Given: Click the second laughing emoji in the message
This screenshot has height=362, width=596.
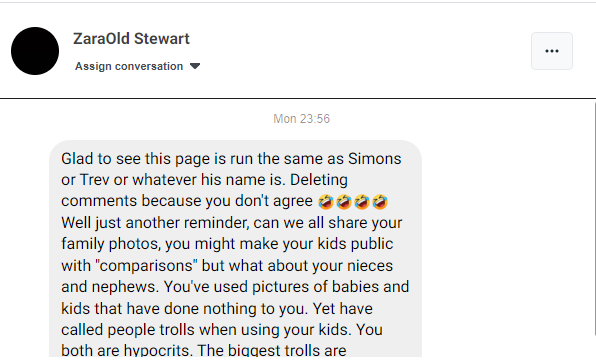Looking at the screenshot, I should coord(344,202).
